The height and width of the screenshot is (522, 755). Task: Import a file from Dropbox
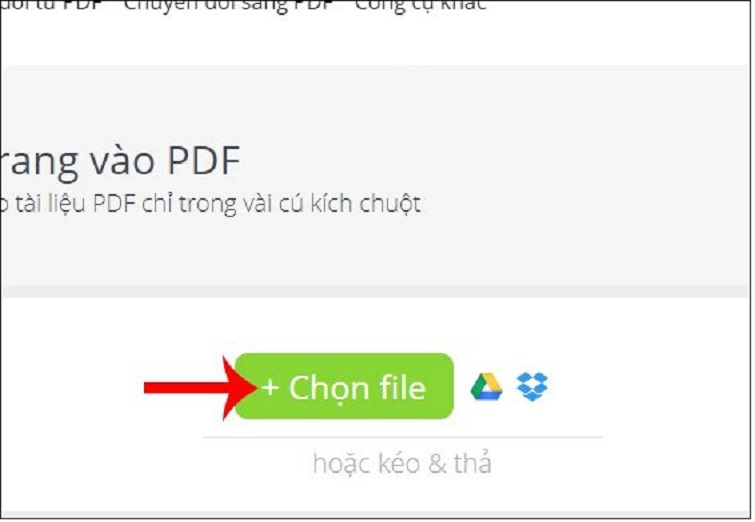click(532, 386)
